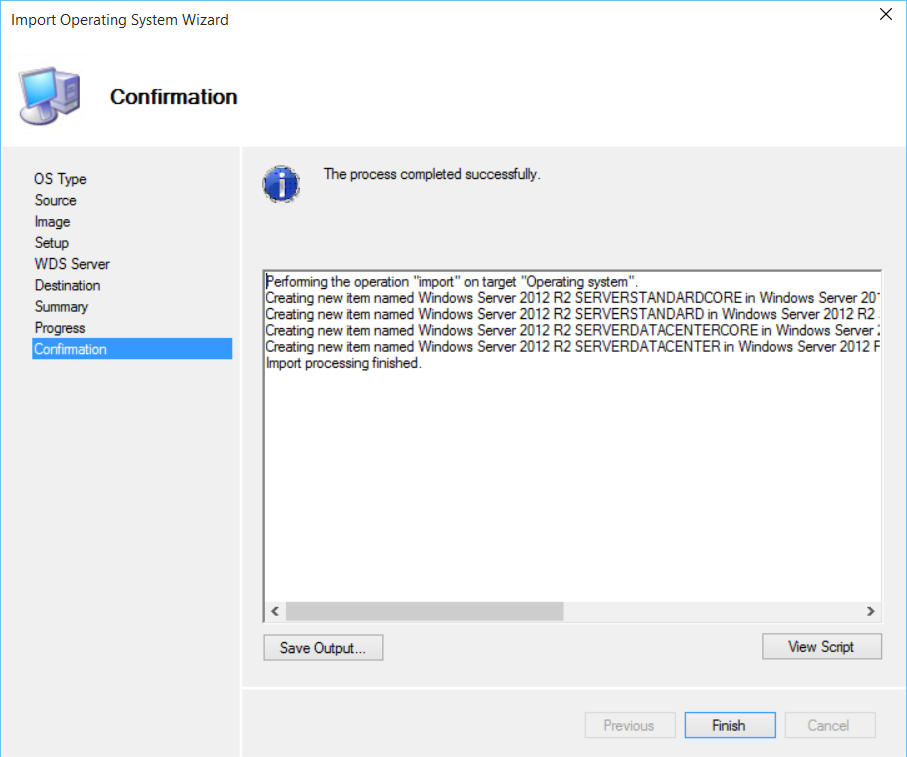Select the Progress step in sidebar
Viewport: 907px width, 757px height.
click(60, 328)
